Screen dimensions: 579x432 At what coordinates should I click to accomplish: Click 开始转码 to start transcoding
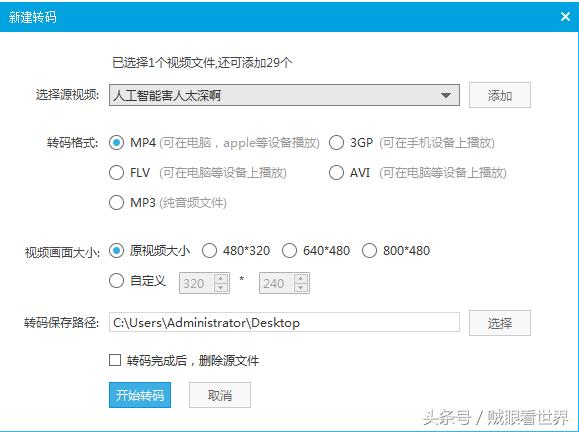pyautogui.click(x=140, y=395)
